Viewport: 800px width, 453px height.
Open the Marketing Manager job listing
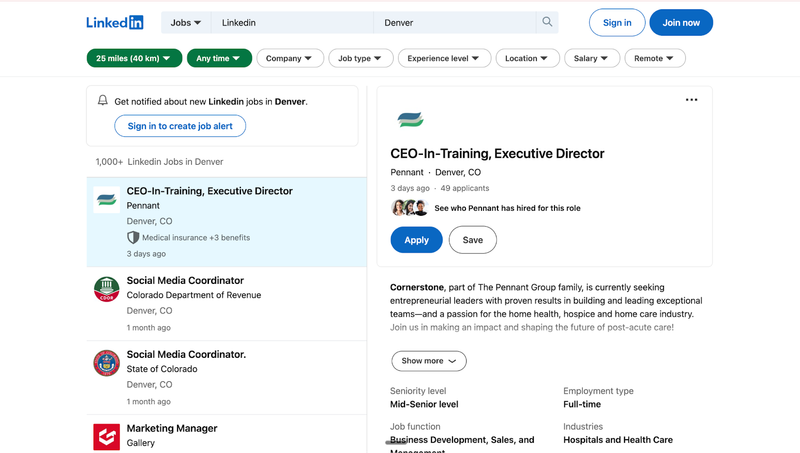click(x=172, y=428)
